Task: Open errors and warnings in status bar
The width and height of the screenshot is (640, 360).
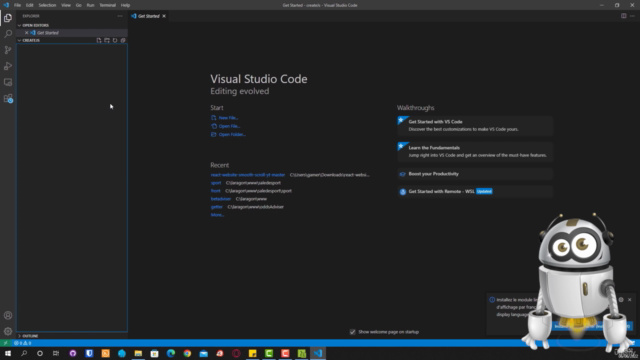Action: coord(22,343)
